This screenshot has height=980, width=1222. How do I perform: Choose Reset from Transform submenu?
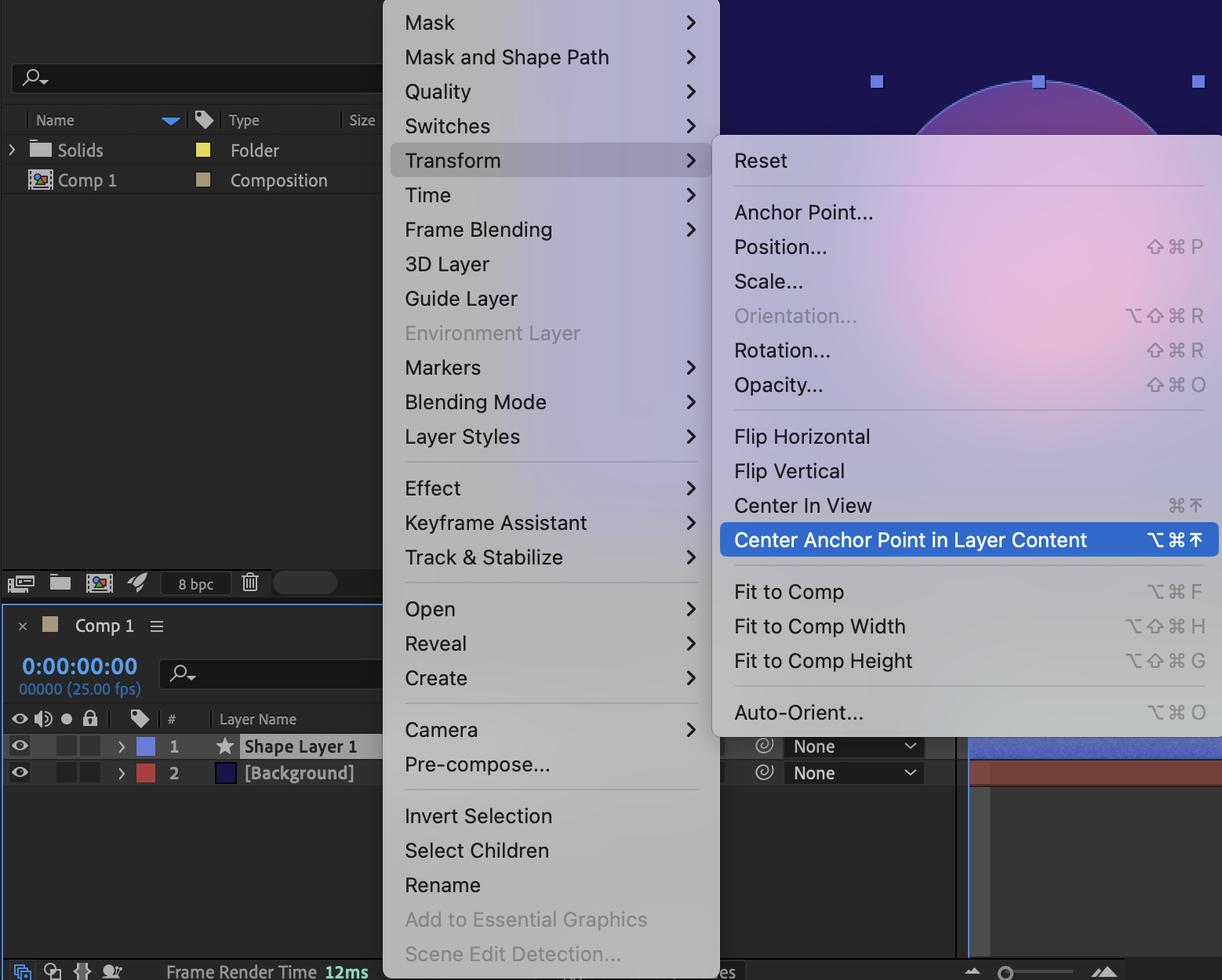point(969,161)
